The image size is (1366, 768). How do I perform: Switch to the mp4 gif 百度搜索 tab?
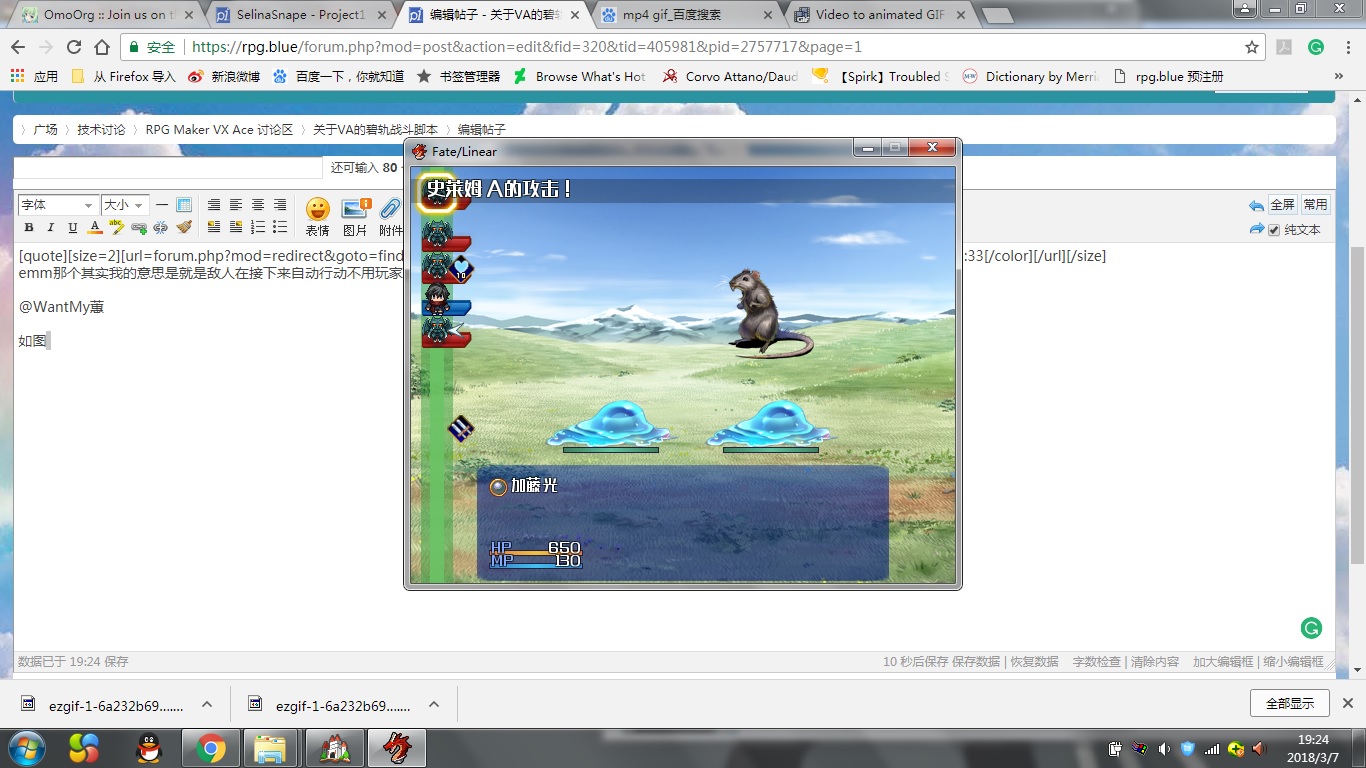coord(685,15)
